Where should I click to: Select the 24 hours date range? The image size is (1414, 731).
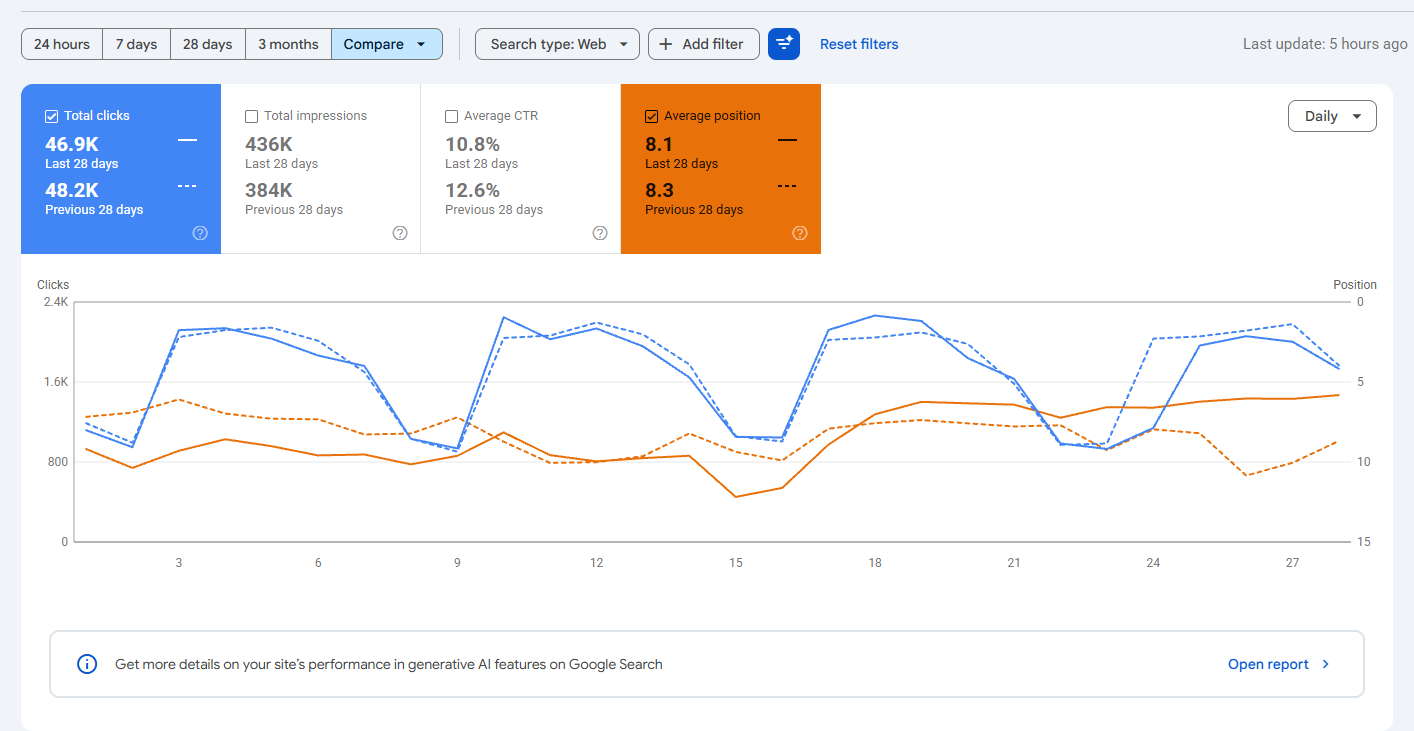pos(62,44)
